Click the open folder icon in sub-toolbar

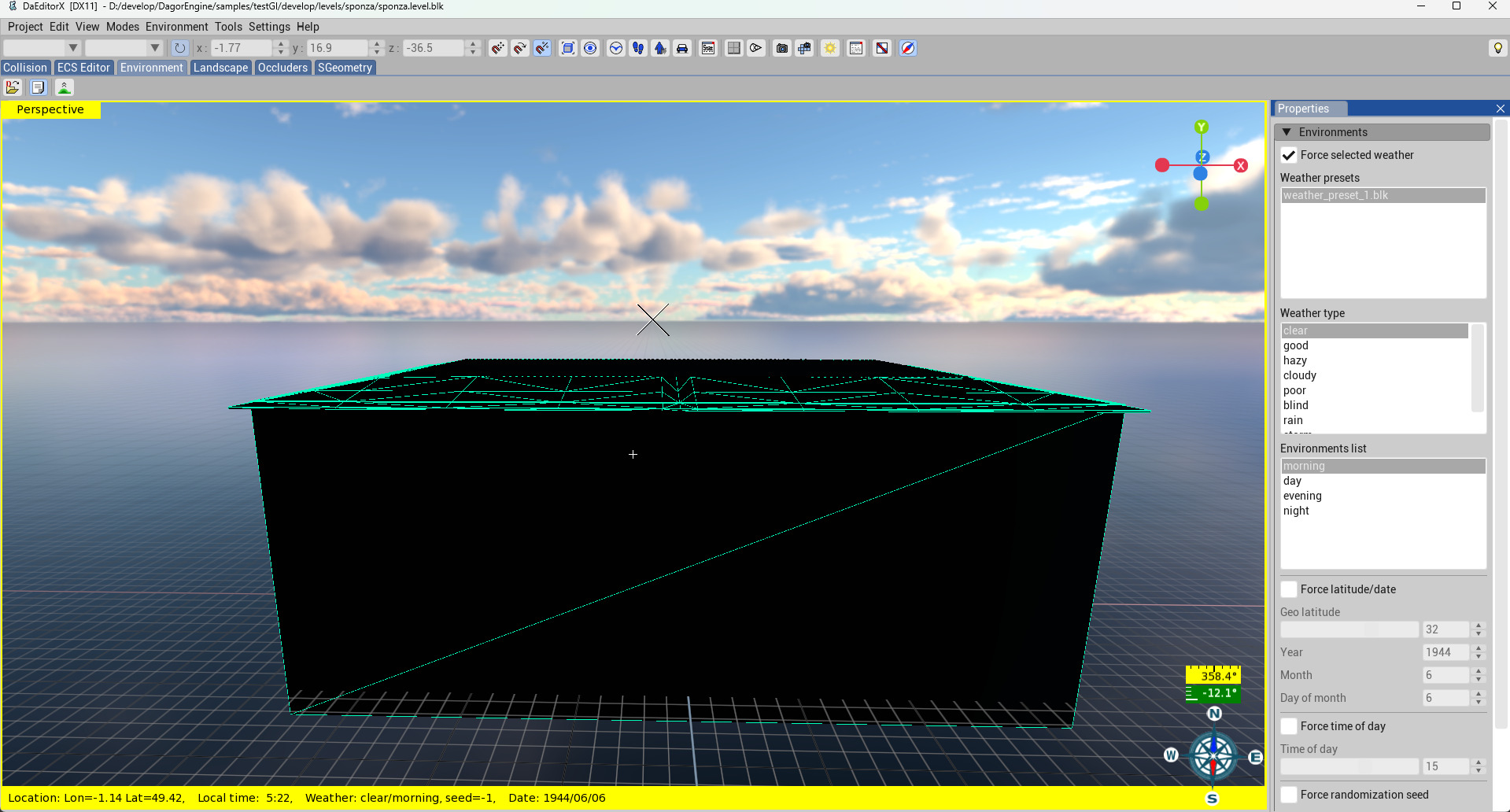[13, 87]
